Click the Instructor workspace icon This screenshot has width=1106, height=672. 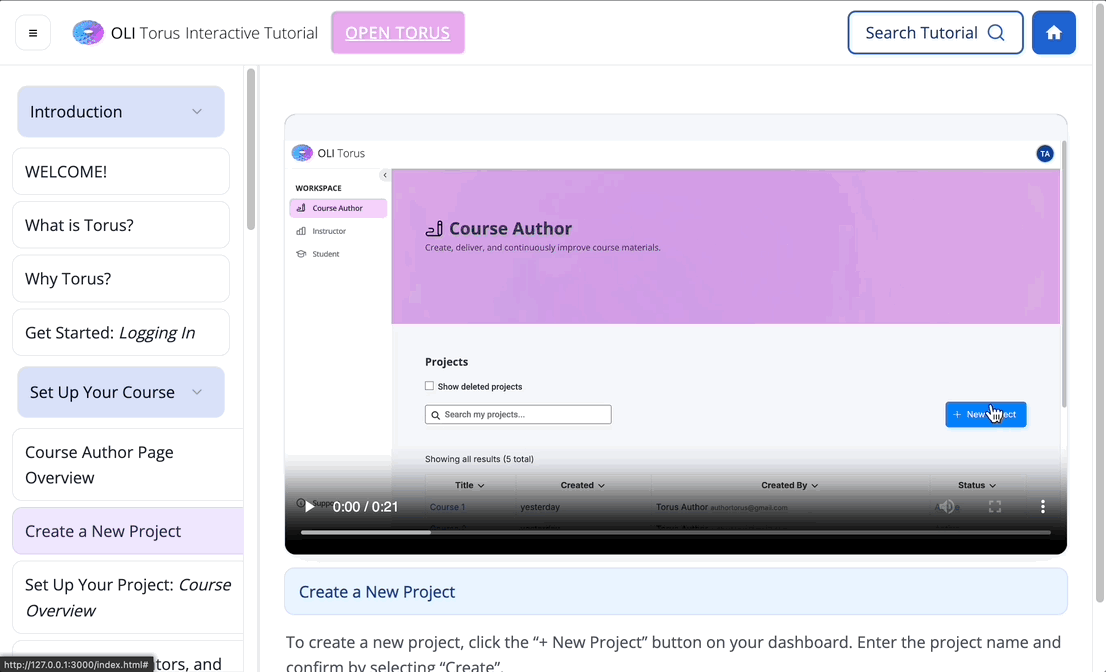[301, 231]
